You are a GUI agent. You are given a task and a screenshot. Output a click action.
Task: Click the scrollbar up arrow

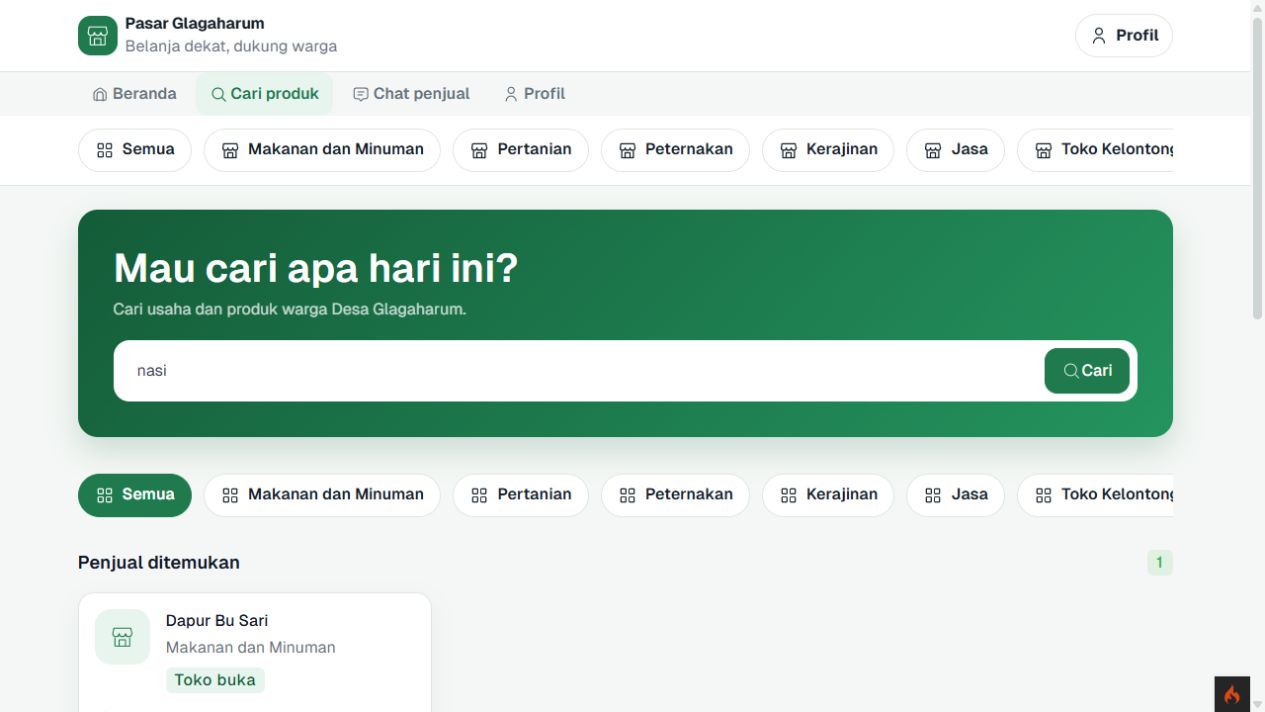click(x=1258, y=8)
